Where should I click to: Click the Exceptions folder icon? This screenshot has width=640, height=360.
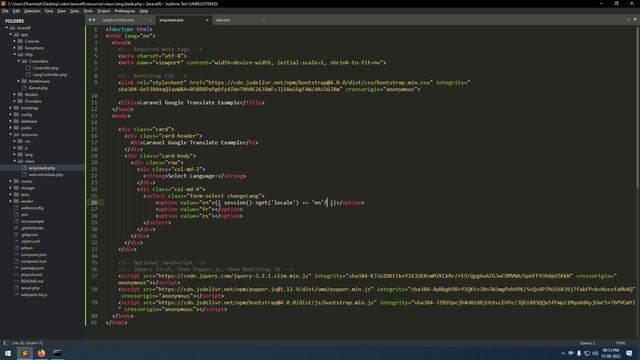(20, 48)
